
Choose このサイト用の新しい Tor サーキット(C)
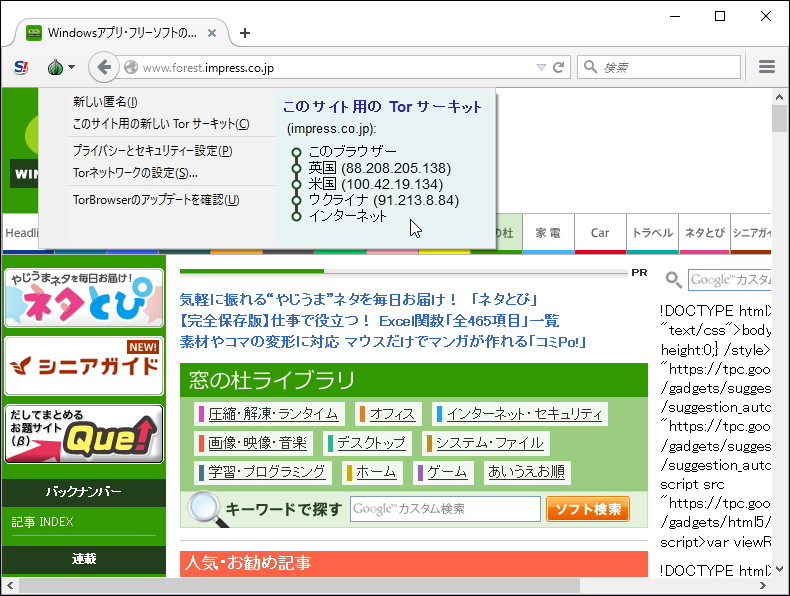click(161, 124)
